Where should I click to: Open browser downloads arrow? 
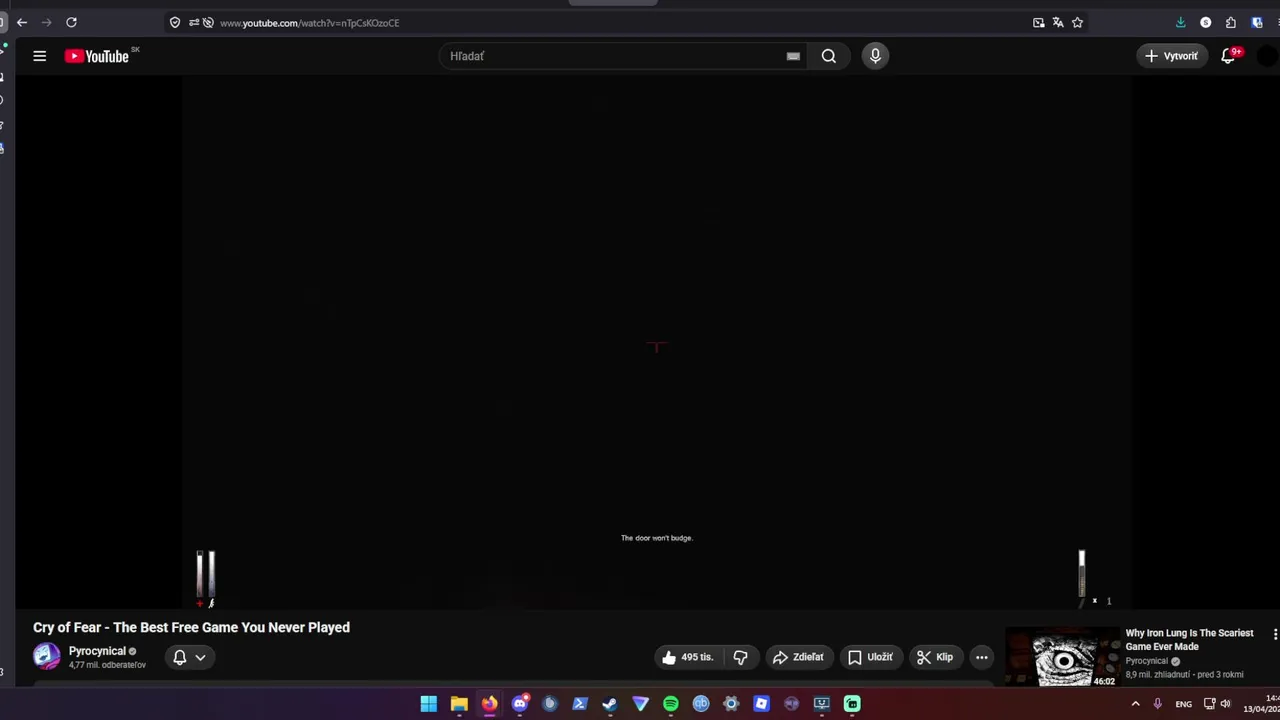[x=1181, y=22]
